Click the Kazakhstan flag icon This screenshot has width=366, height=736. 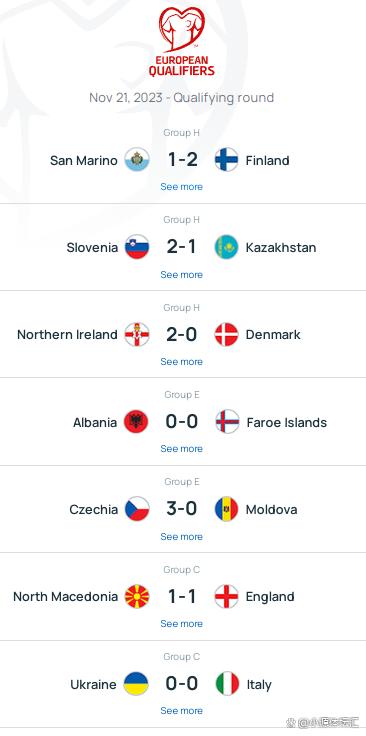coord(227,247)
